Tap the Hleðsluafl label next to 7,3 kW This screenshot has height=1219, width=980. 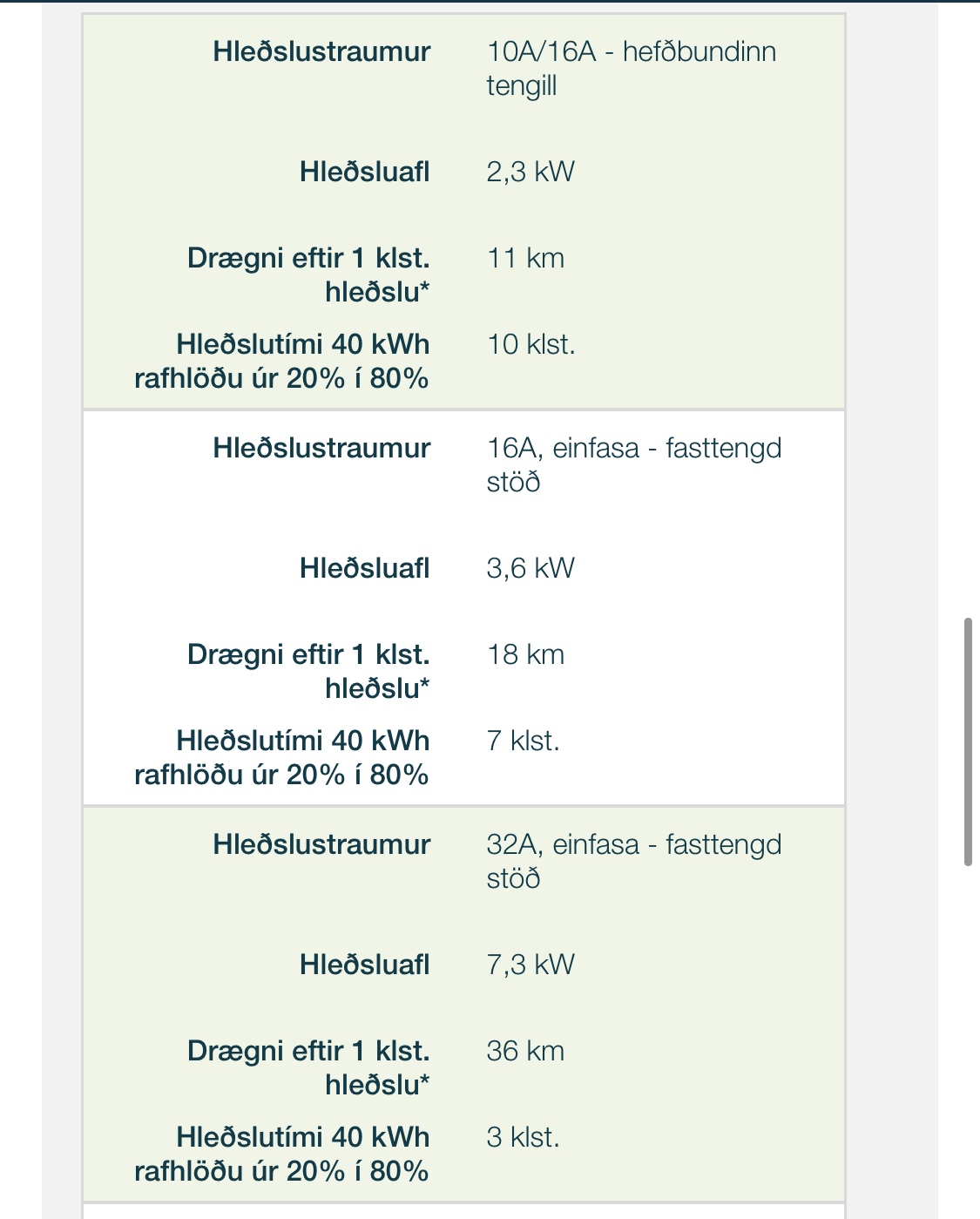364,965
